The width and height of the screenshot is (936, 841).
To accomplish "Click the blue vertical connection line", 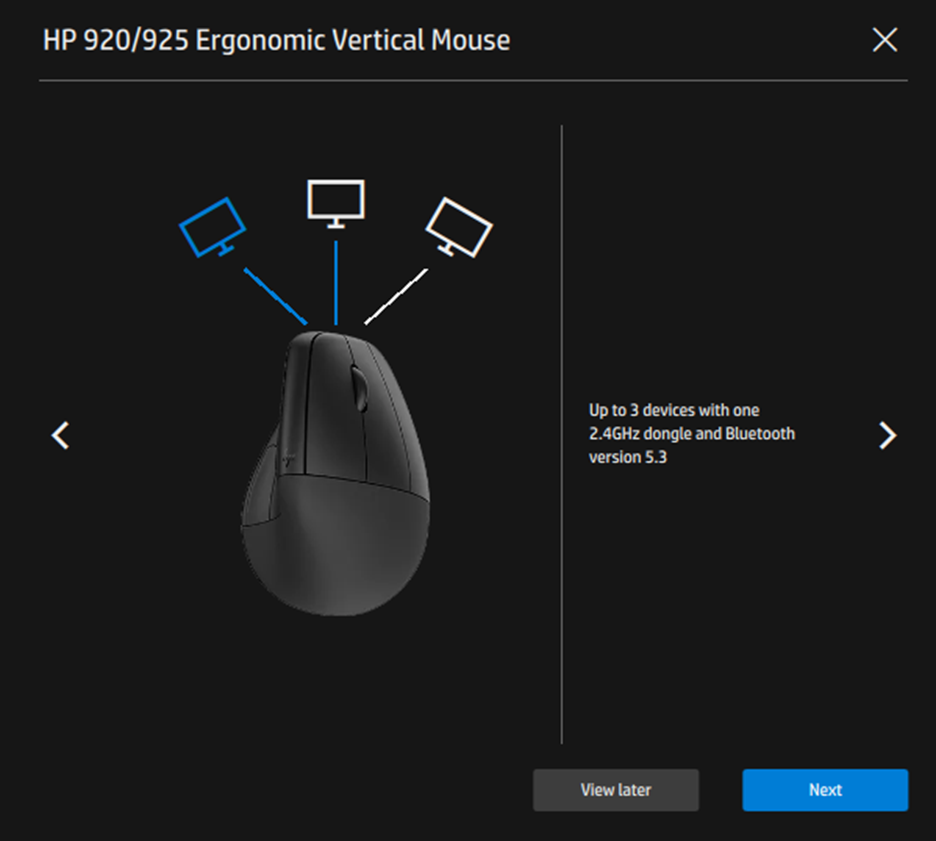I will click(336, 282).
